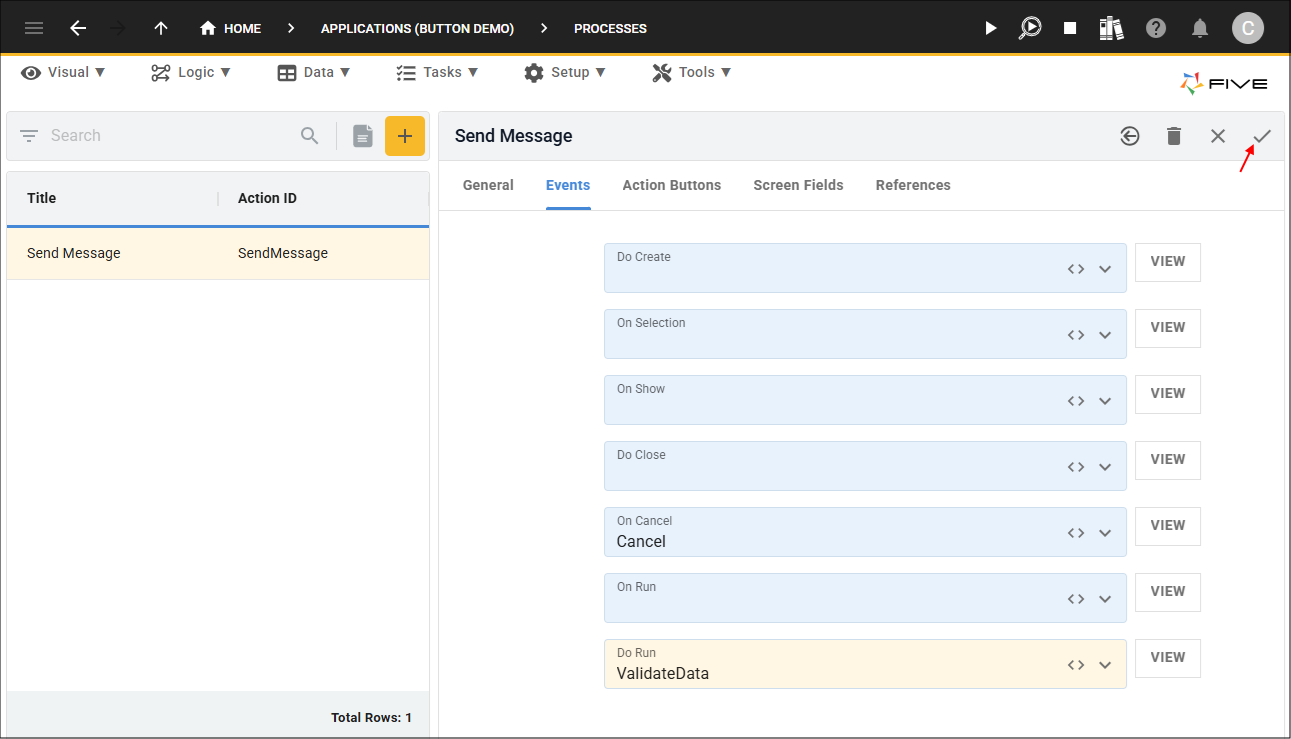1291x739 pixels.
Task: Save the form with the check icon
Action: pos(1262,136)
